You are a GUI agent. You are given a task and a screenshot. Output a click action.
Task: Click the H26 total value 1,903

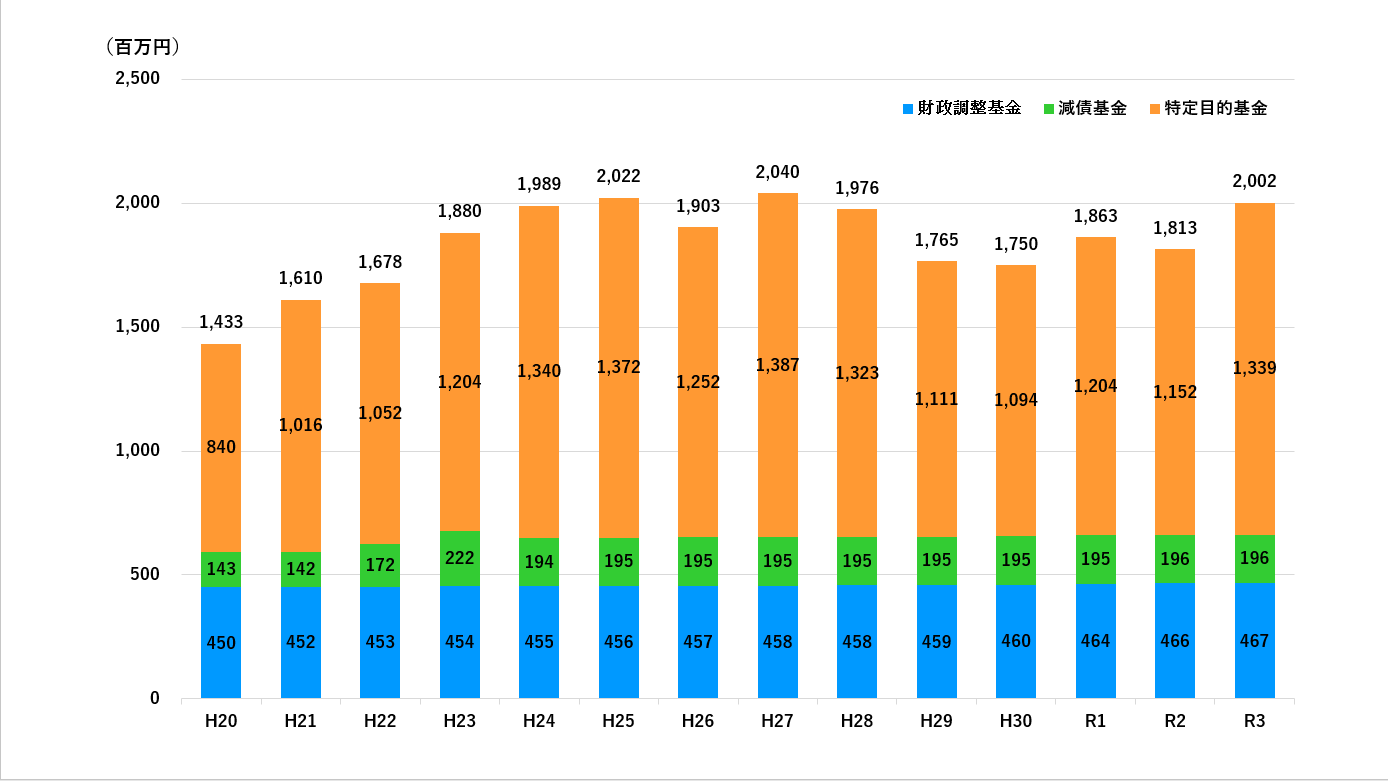[x=698, y=206]
